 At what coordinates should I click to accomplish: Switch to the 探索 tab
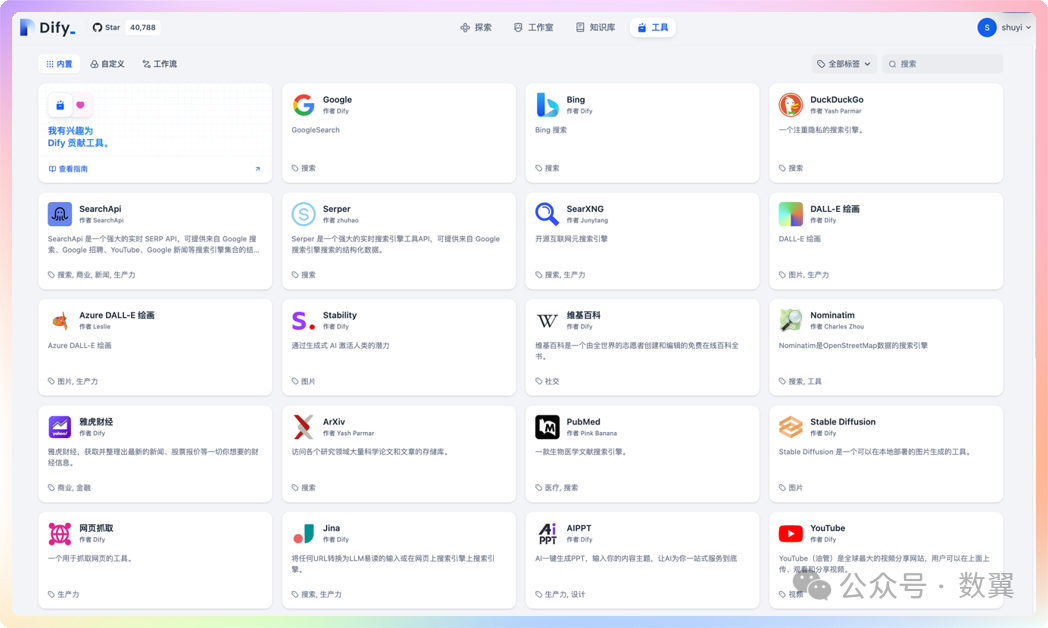pyautogui.click(x=476, y=27)
